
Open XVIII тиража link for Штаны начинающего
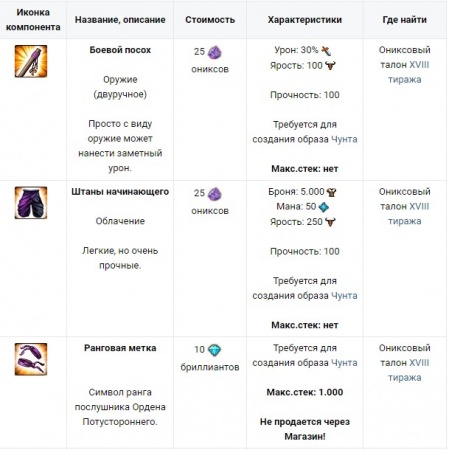pos(408,214)
